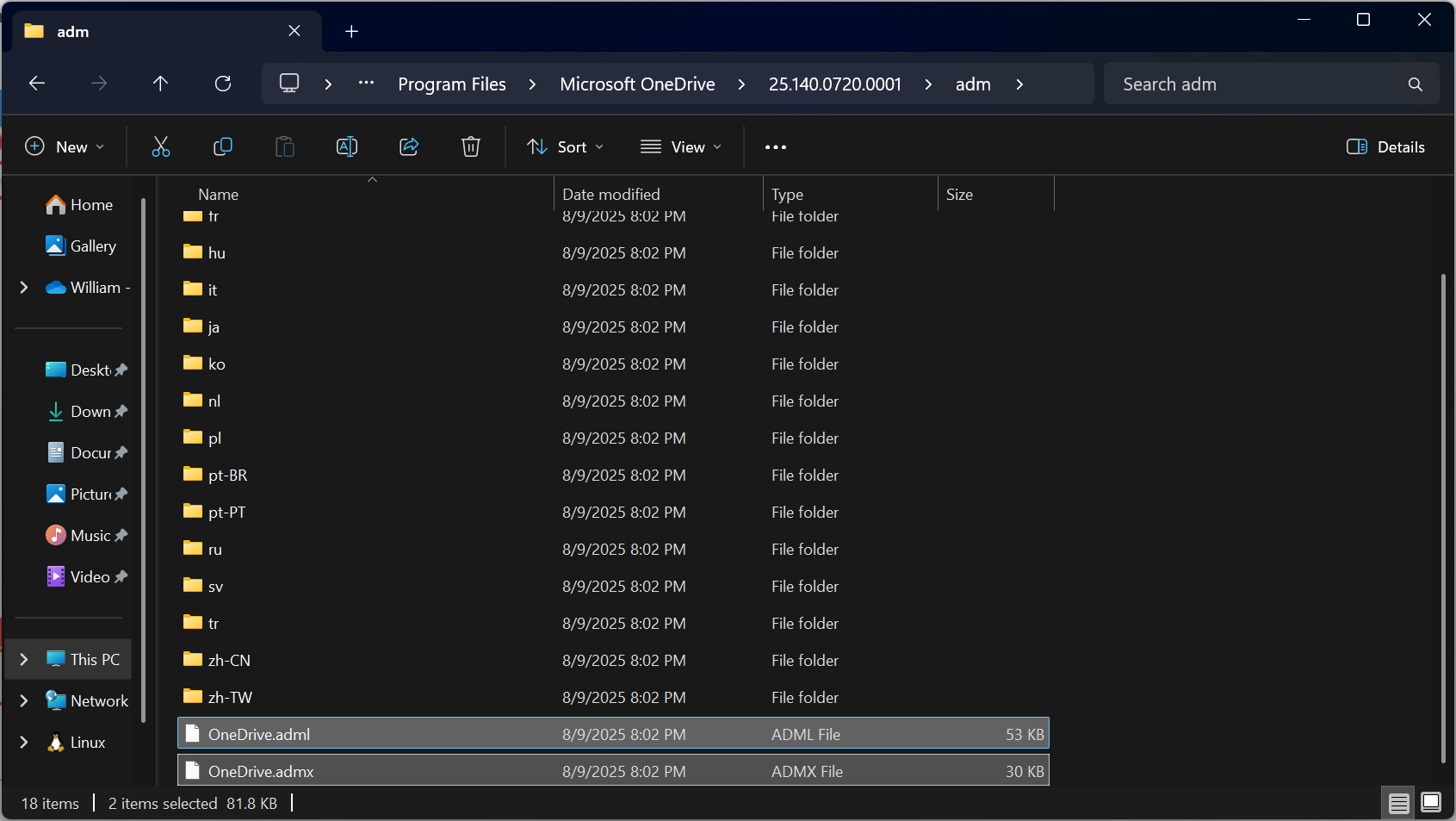
Task: Click the vertical scrollbar in file list
Action: 1443,517
